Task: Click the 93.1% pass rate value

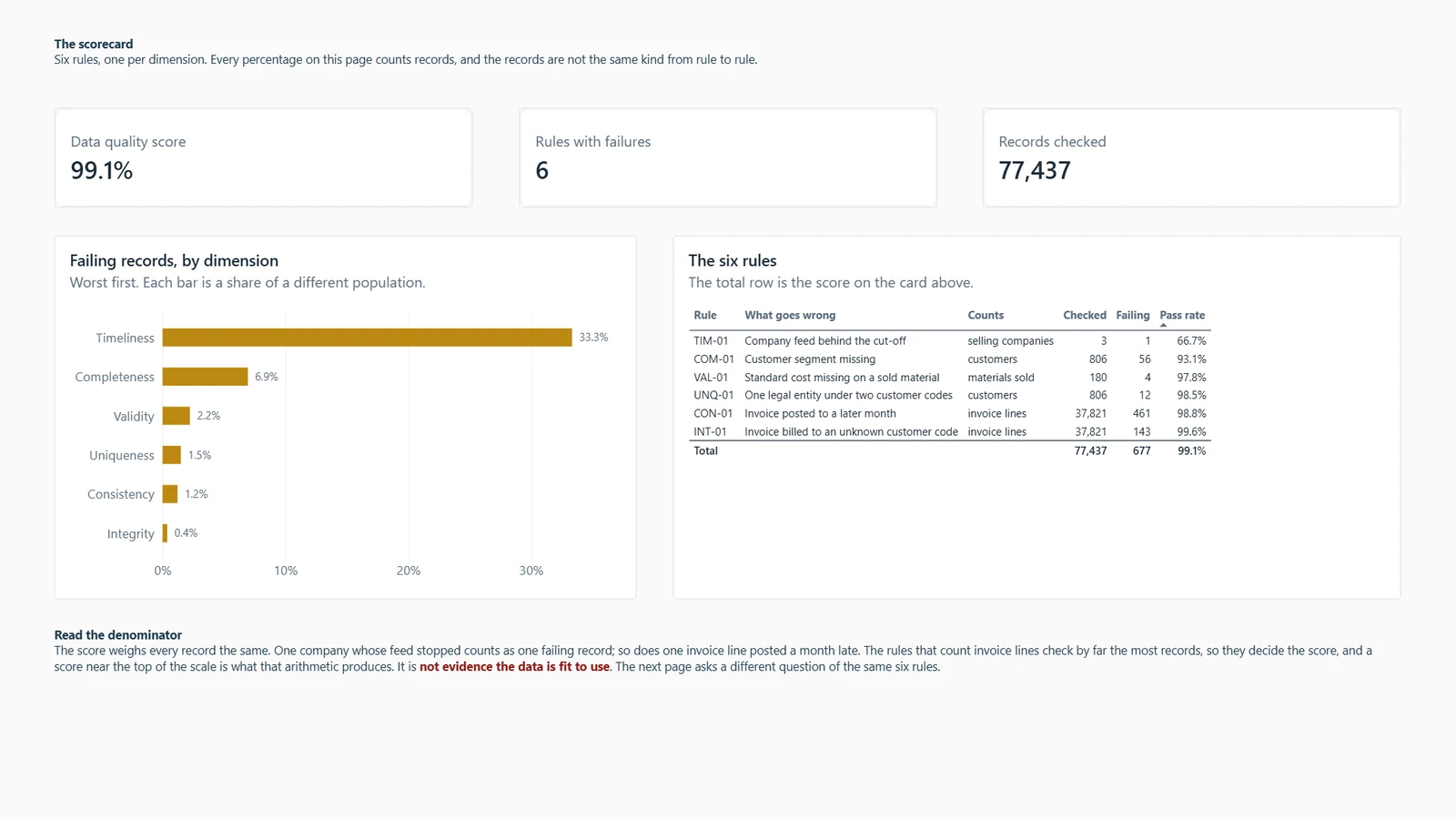Action: [1191, 359]
